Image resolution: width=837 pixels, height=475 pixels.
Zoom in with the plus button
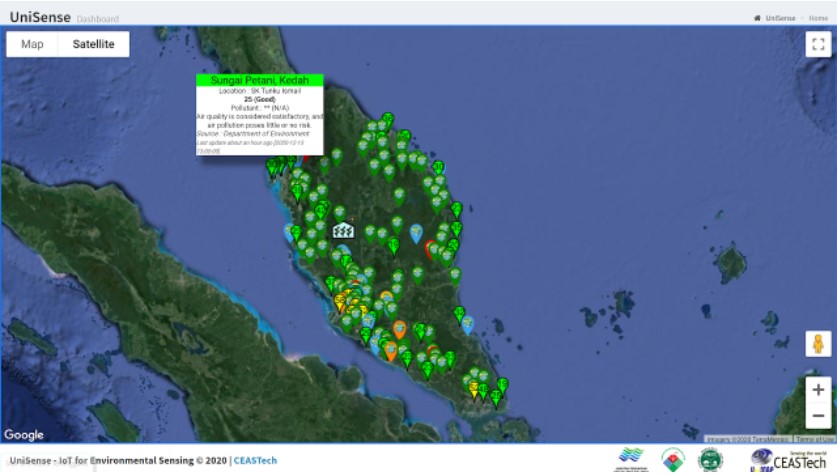(818, 390)
